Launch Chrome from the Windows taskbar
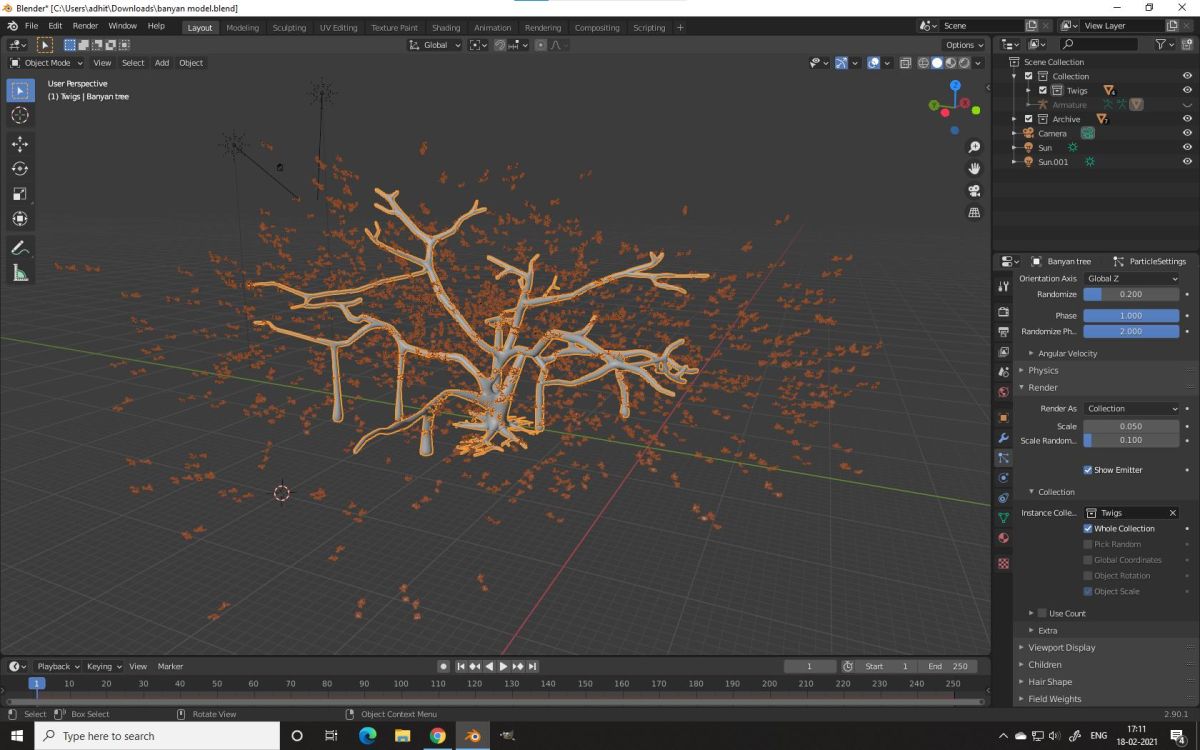Image resolution: width=1200 pixels, height=750 pixels. (x=437, y=736)
